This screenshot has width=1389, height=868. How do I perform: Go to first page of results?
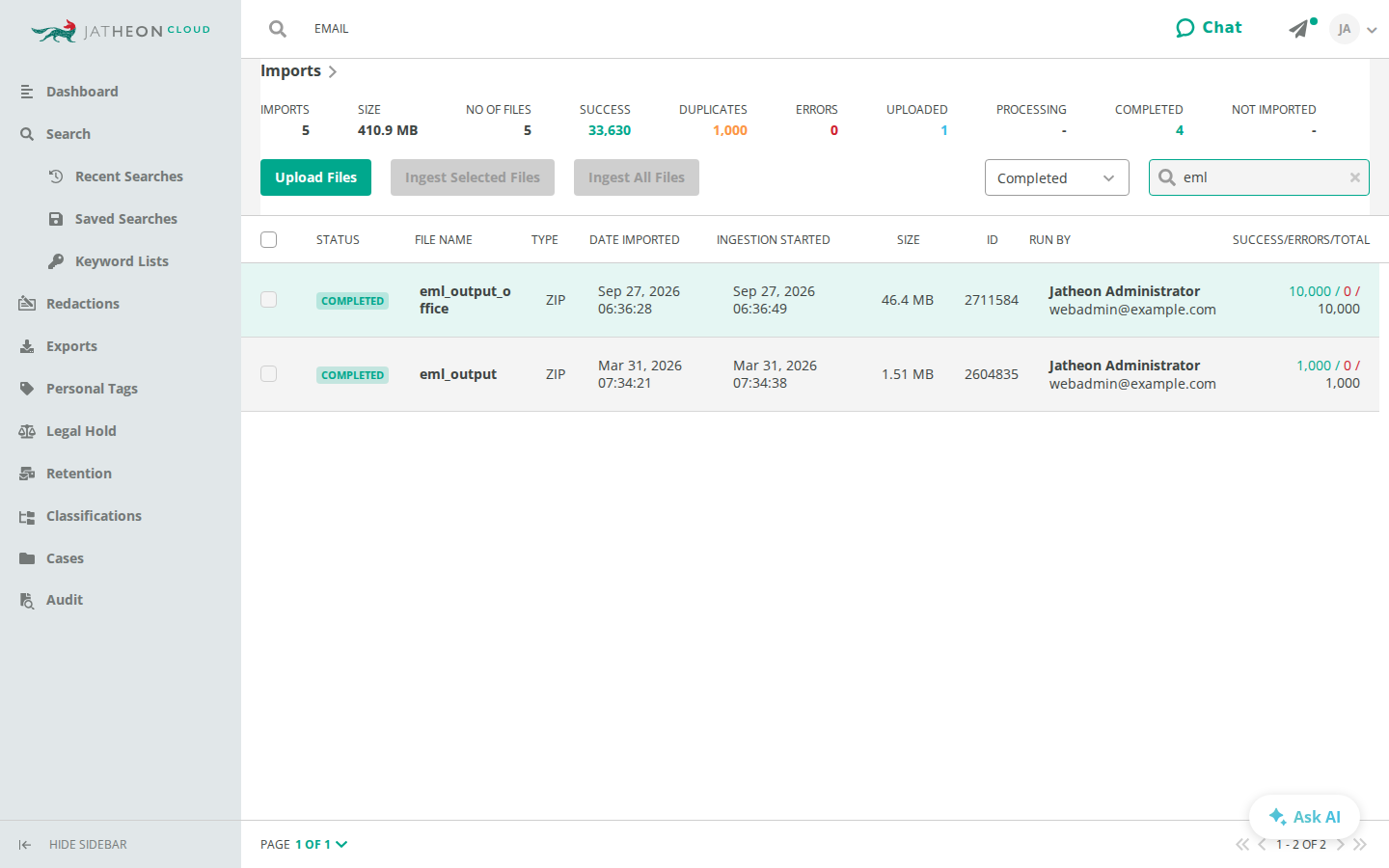pos(1242,845)
